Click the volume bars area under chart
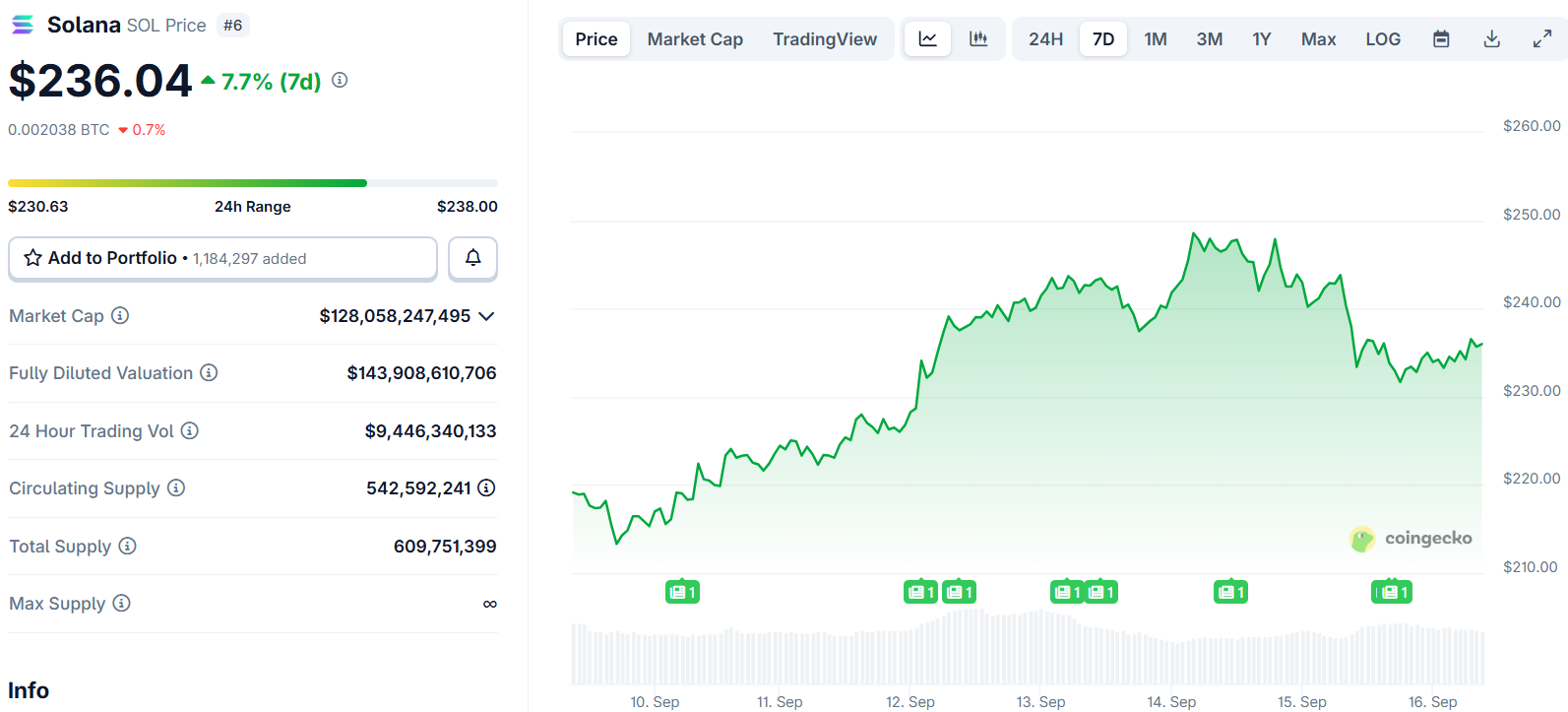This screenshot has width=1568, height=712. coord(1028,648)
